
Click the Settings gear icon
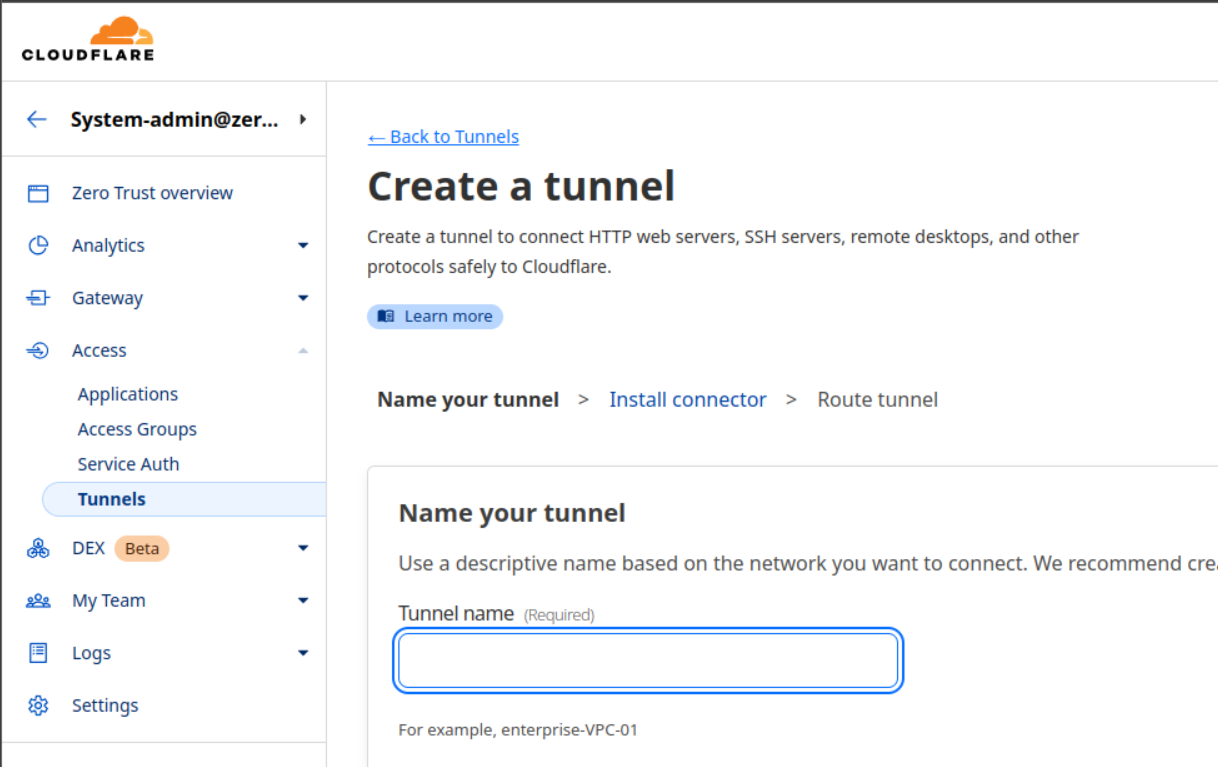point(38,706)
